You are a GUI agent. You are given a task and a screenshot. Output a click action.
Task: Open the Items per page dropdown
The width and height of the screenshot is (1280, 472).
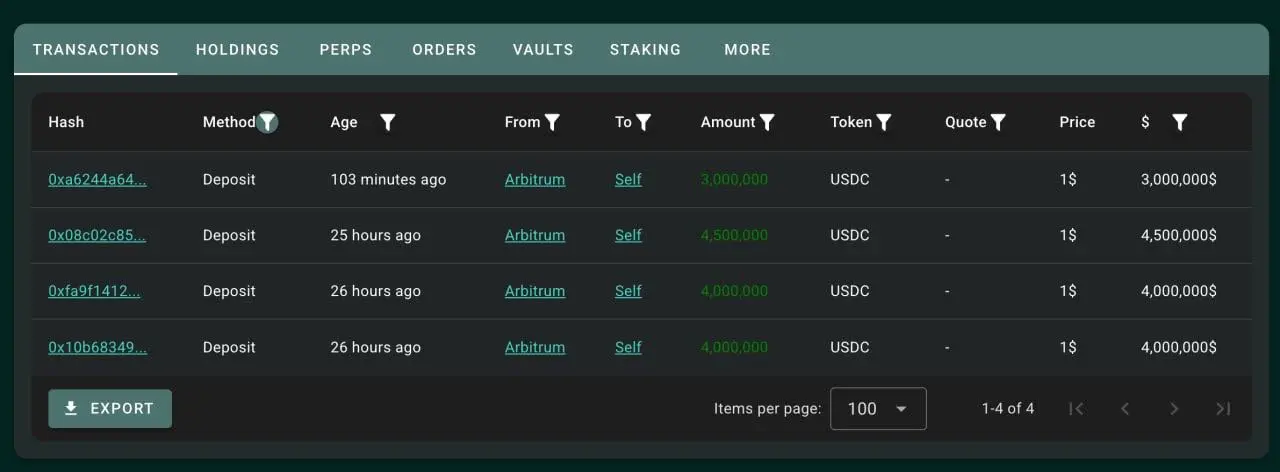pyautogui.click(x=878, y=408)
